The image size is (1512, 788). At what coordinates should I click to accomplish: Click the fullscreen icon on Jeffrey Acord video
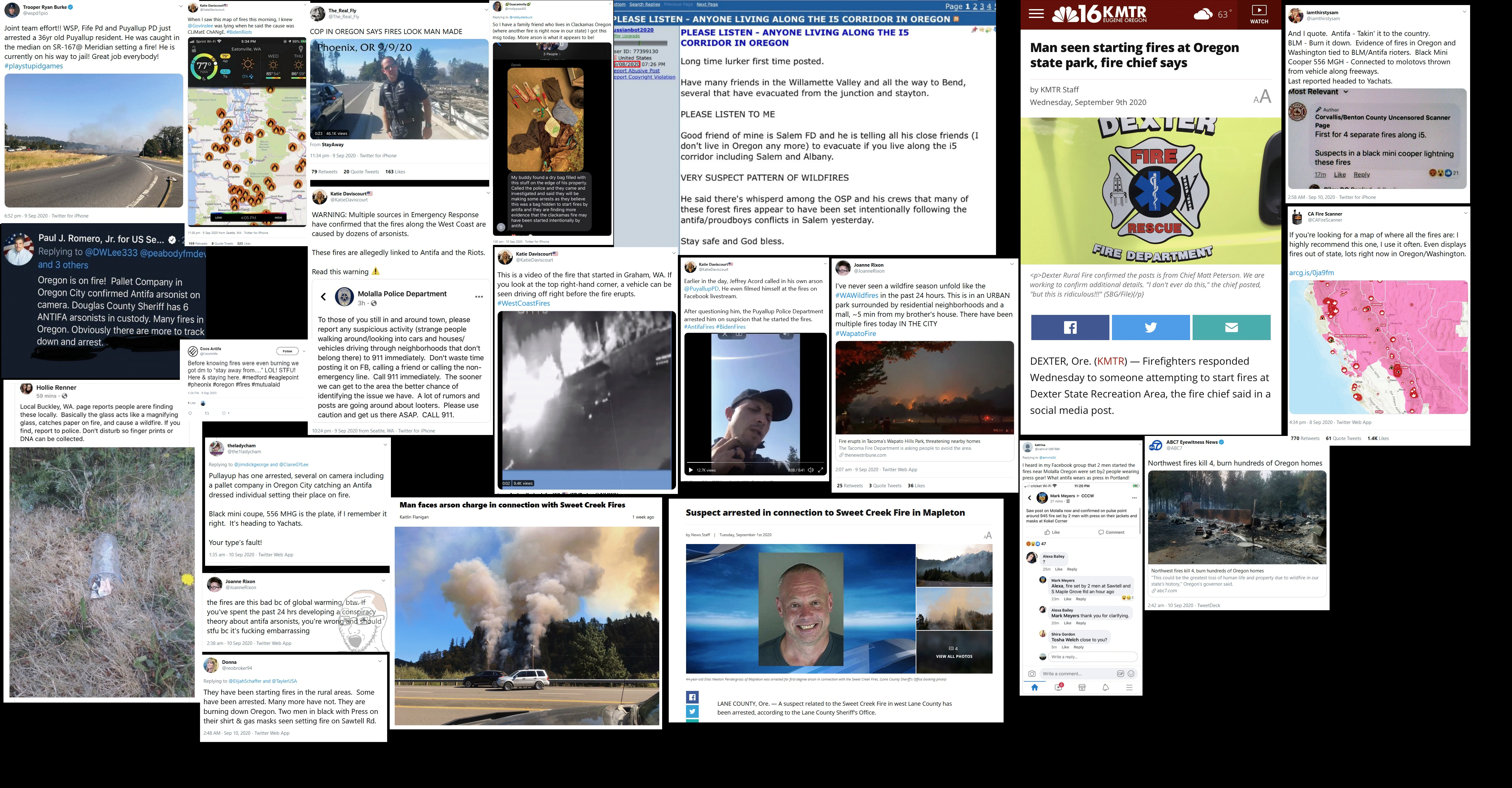[821, 470]
